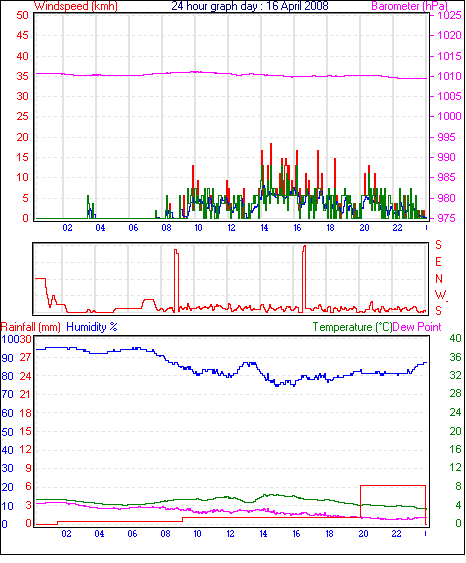The height and width of the screenshot is (563, 466).
Task: Click hour 06 on the bottom graph axis
Action: point(132,534)
